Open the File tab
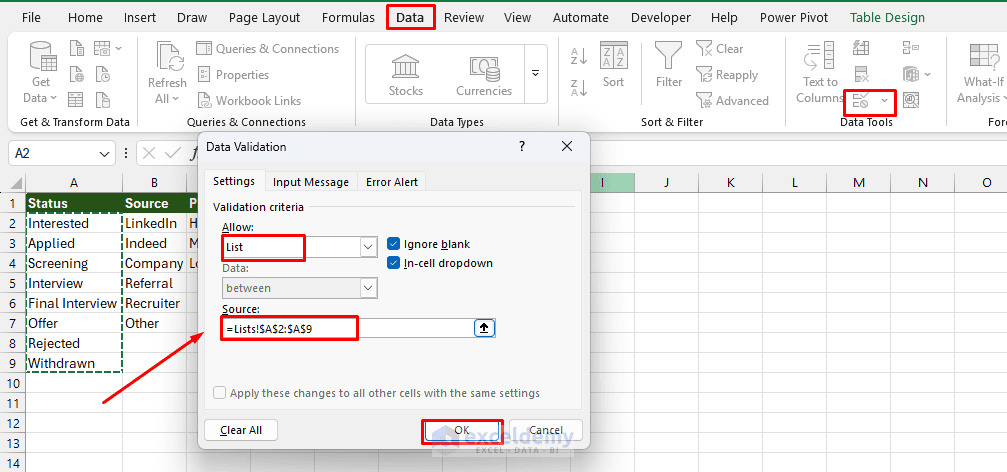1007x472 pixels. (31, 17)
